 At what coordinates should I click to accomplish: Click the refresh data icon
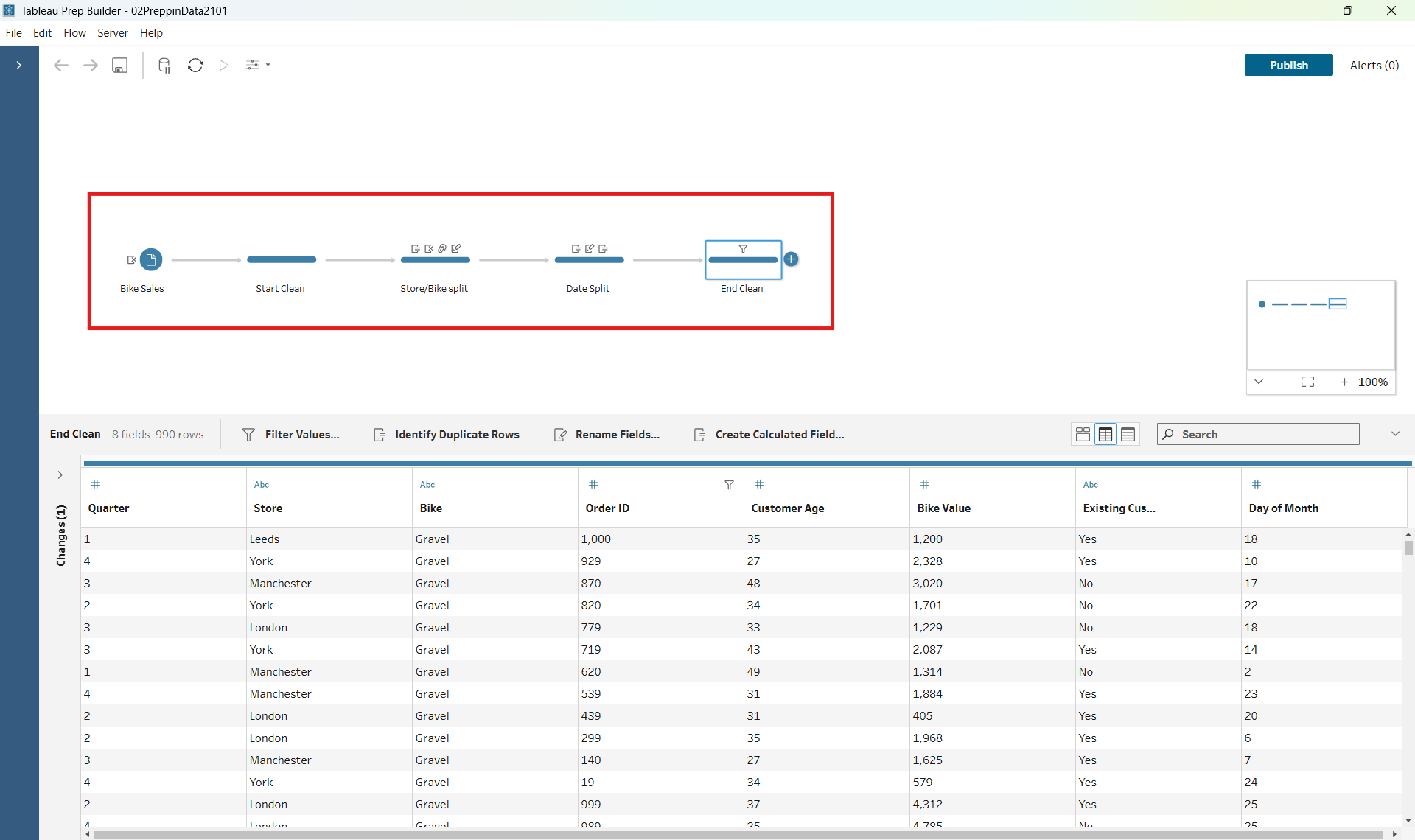click(195, 66)
